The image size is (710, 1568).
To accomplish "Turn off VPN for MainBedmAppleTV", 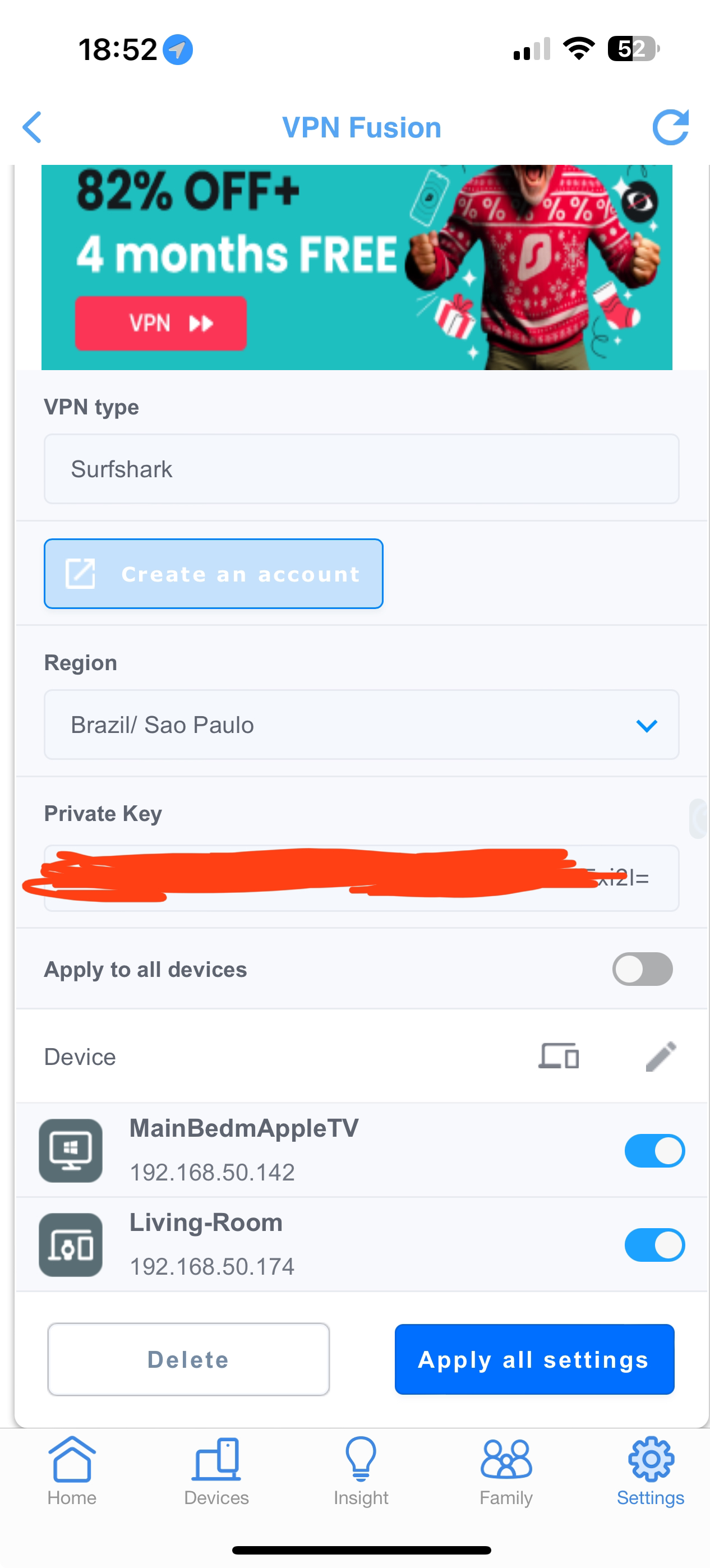I will pyautogui.click(x=654, y=1150).
